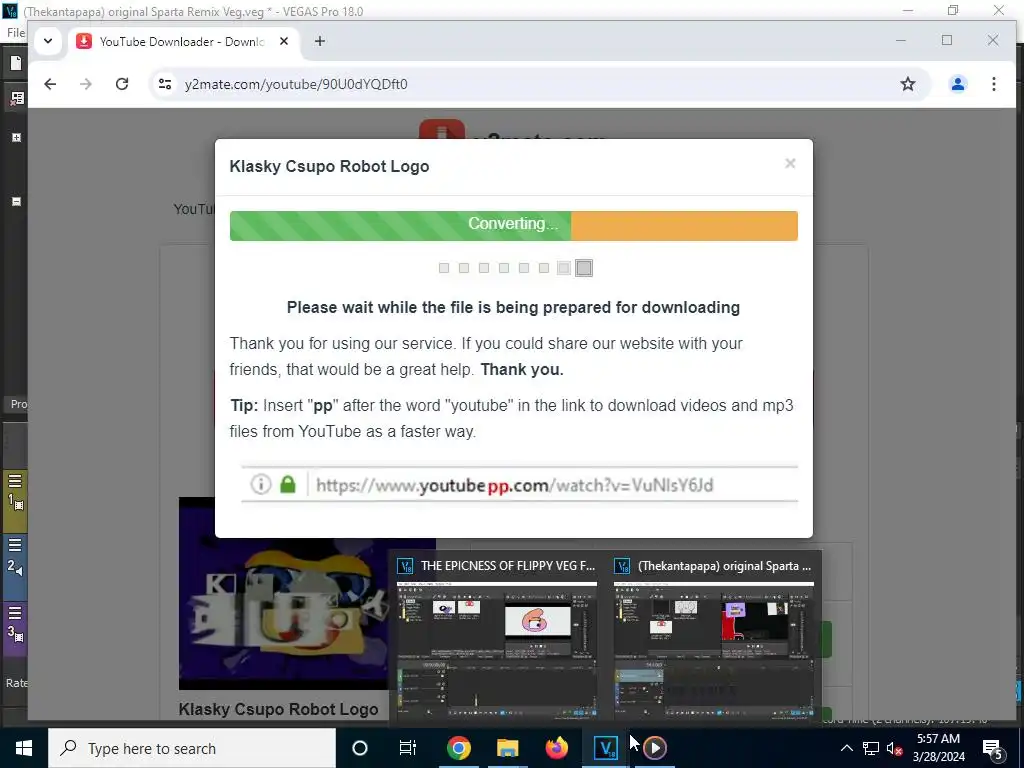1024x768 pixels.
Task: Open the Chrome profile avatar
Action: click(x=957, y=84)
